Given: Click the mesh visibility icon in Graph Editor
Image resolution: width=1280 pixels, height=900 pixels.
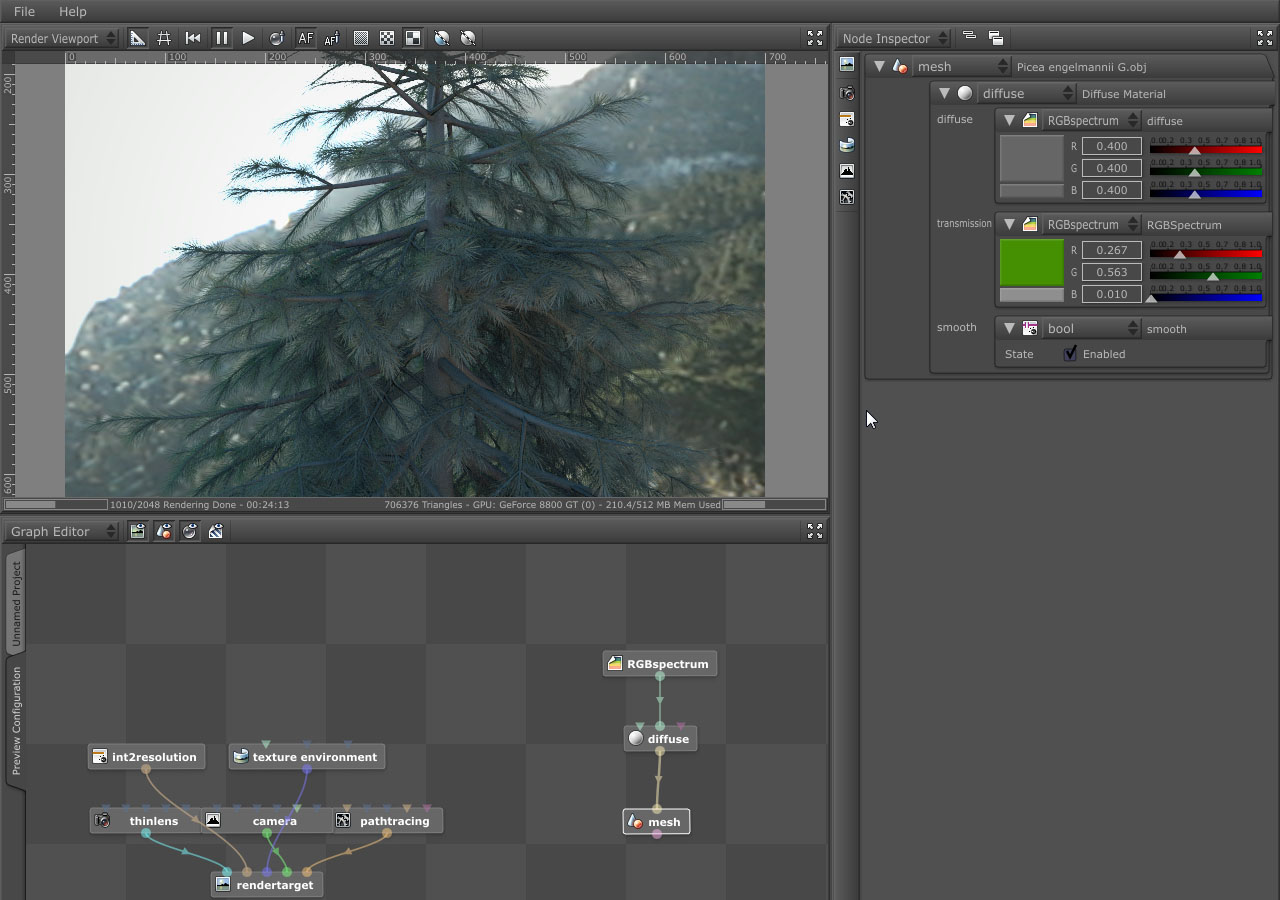Looking at the screenshot, I should 164,531.
